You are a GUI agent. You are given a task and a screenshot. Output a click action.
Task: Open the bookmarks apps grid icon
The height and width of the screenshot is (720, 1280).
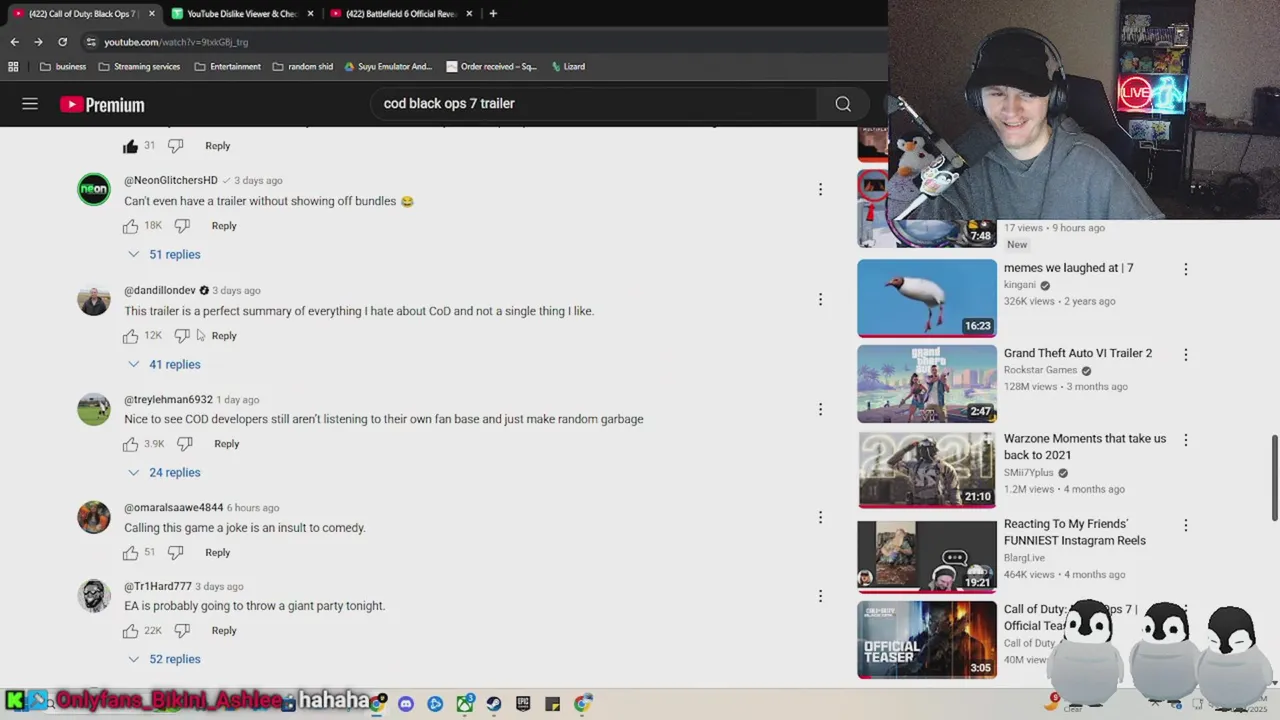coord(13,67)
